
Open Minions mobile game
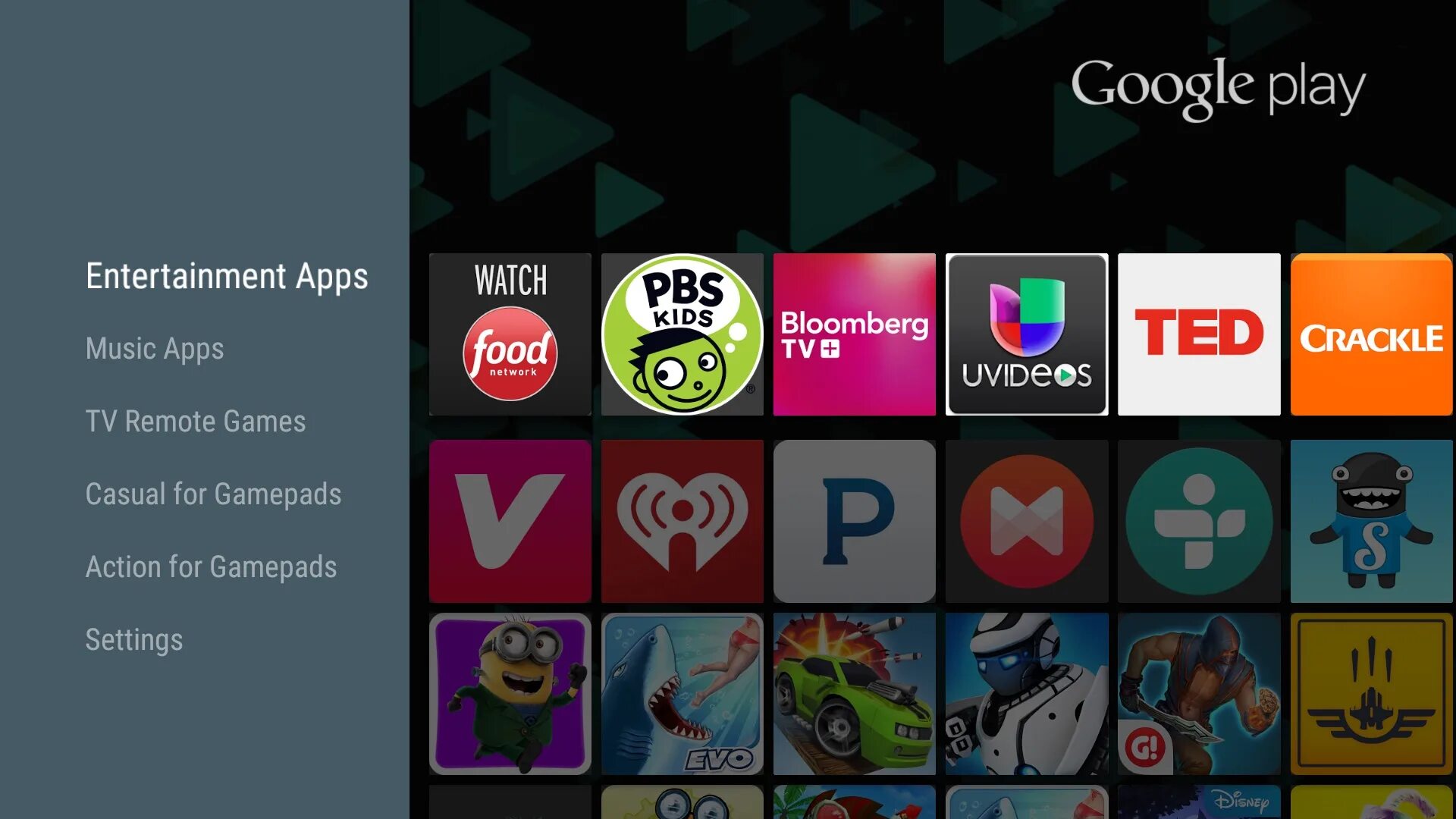510,696
